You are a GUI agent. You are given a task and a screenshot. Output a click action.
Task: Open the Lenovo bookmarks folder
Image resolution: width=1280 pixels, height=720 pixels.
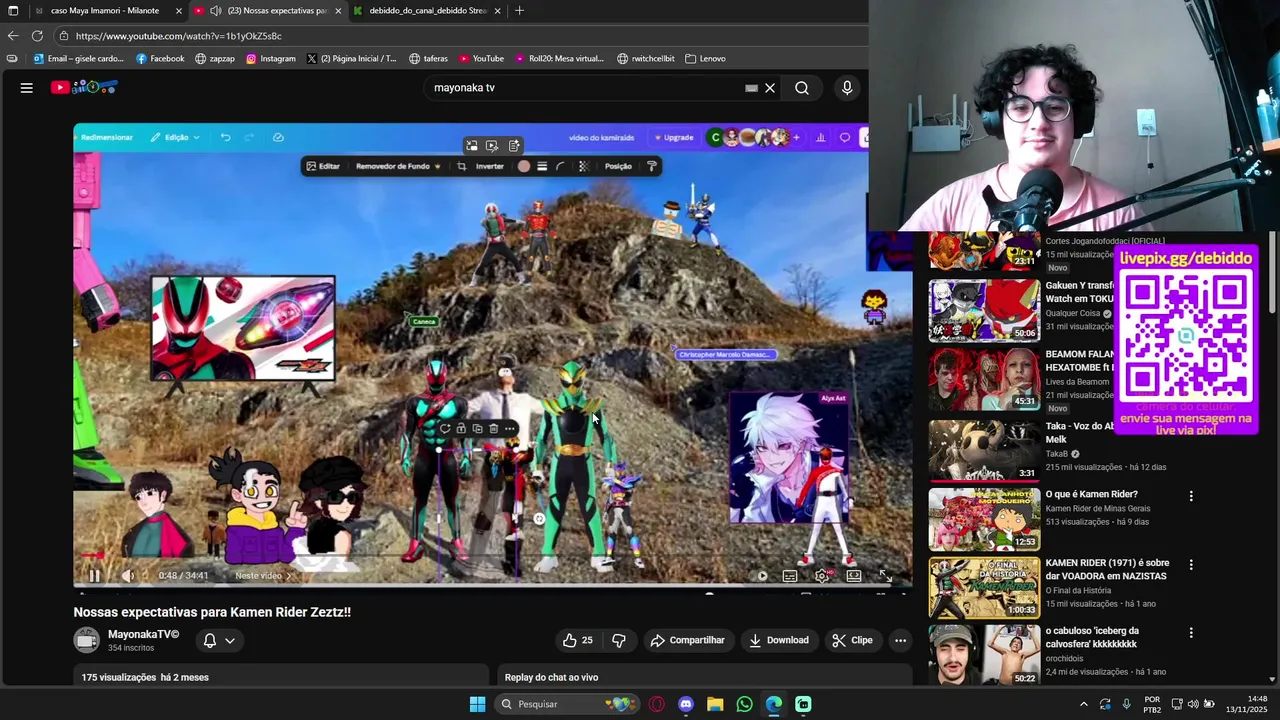(x=705, y=59)
